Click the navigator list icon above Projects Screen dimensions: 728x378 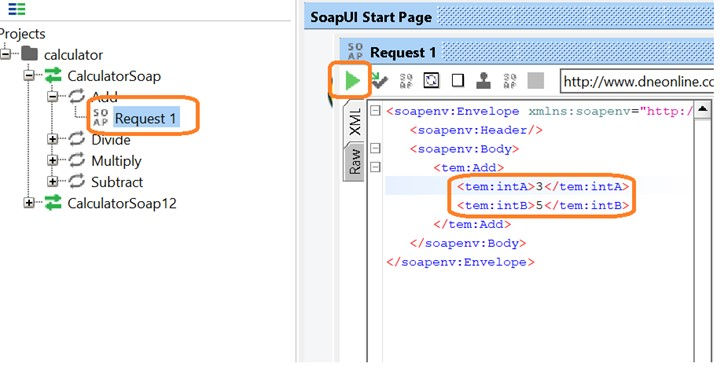click(x=17, y=8)
